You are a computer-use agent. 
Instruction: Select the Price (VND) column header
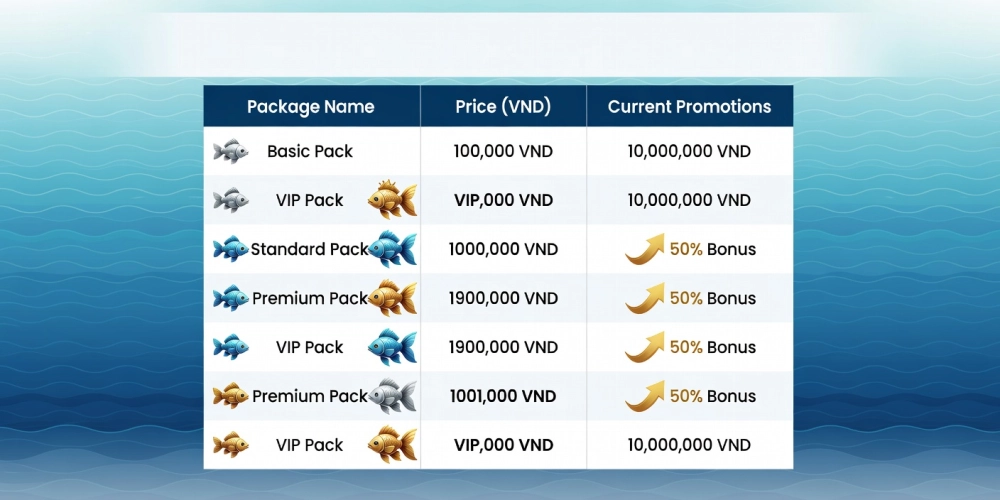tap(503, 107)
